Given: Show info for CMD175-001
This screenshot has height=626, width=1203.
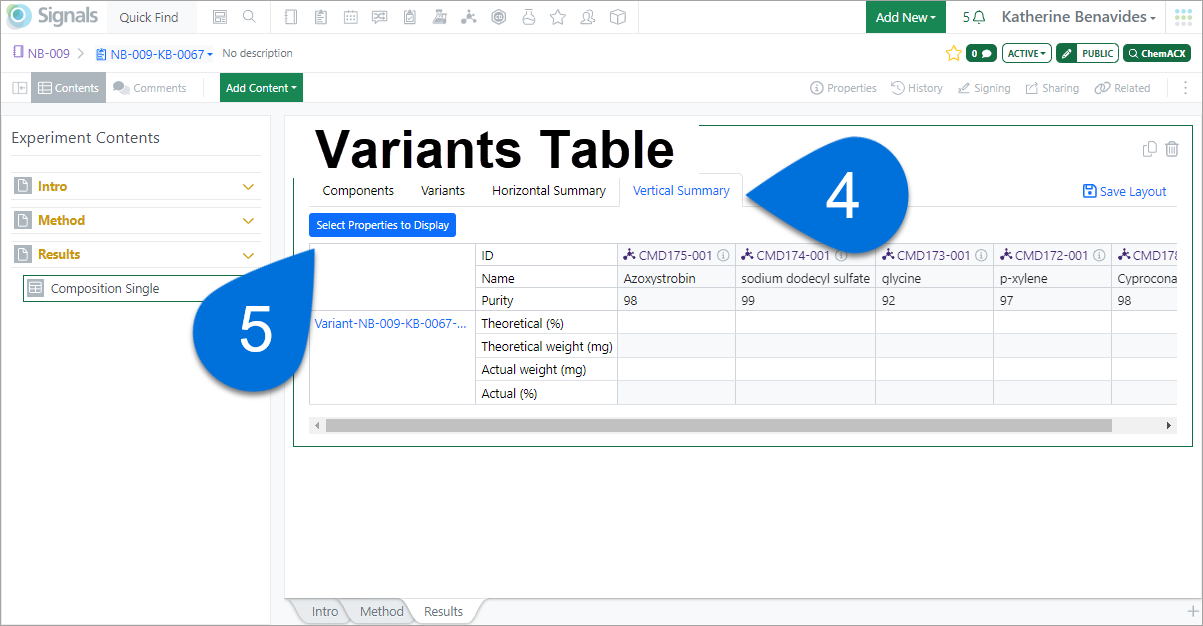Looking at the screenshot, I should tap(723, 256).
